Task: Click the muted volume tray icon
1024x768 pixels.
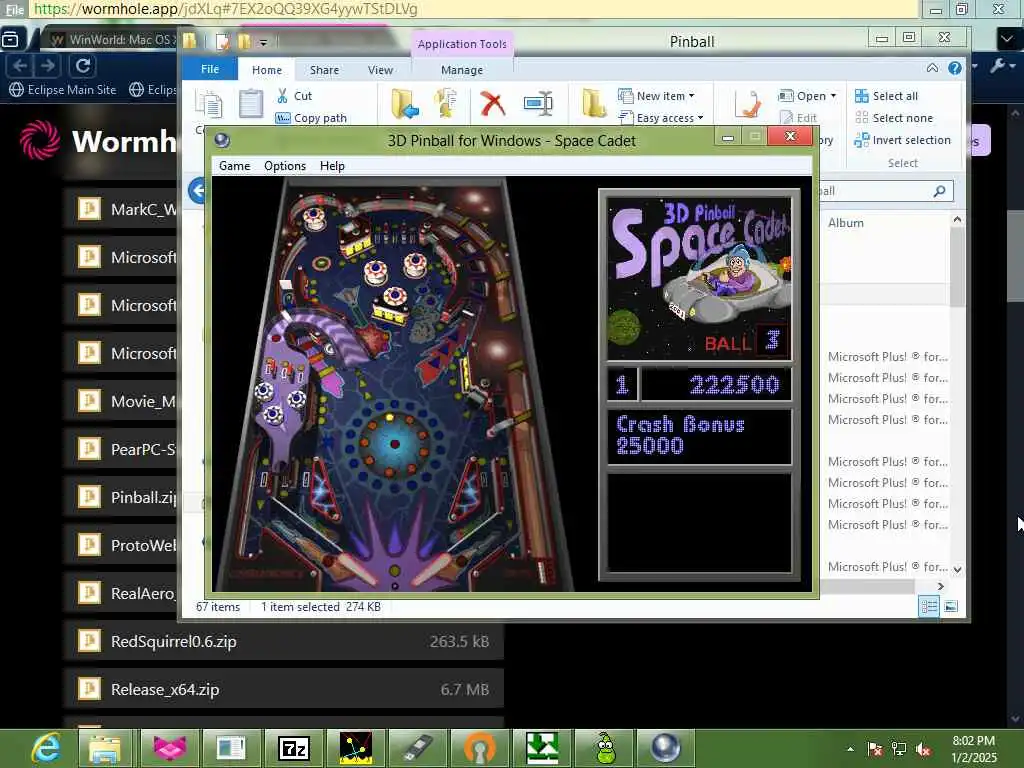Action: point(923,749)
